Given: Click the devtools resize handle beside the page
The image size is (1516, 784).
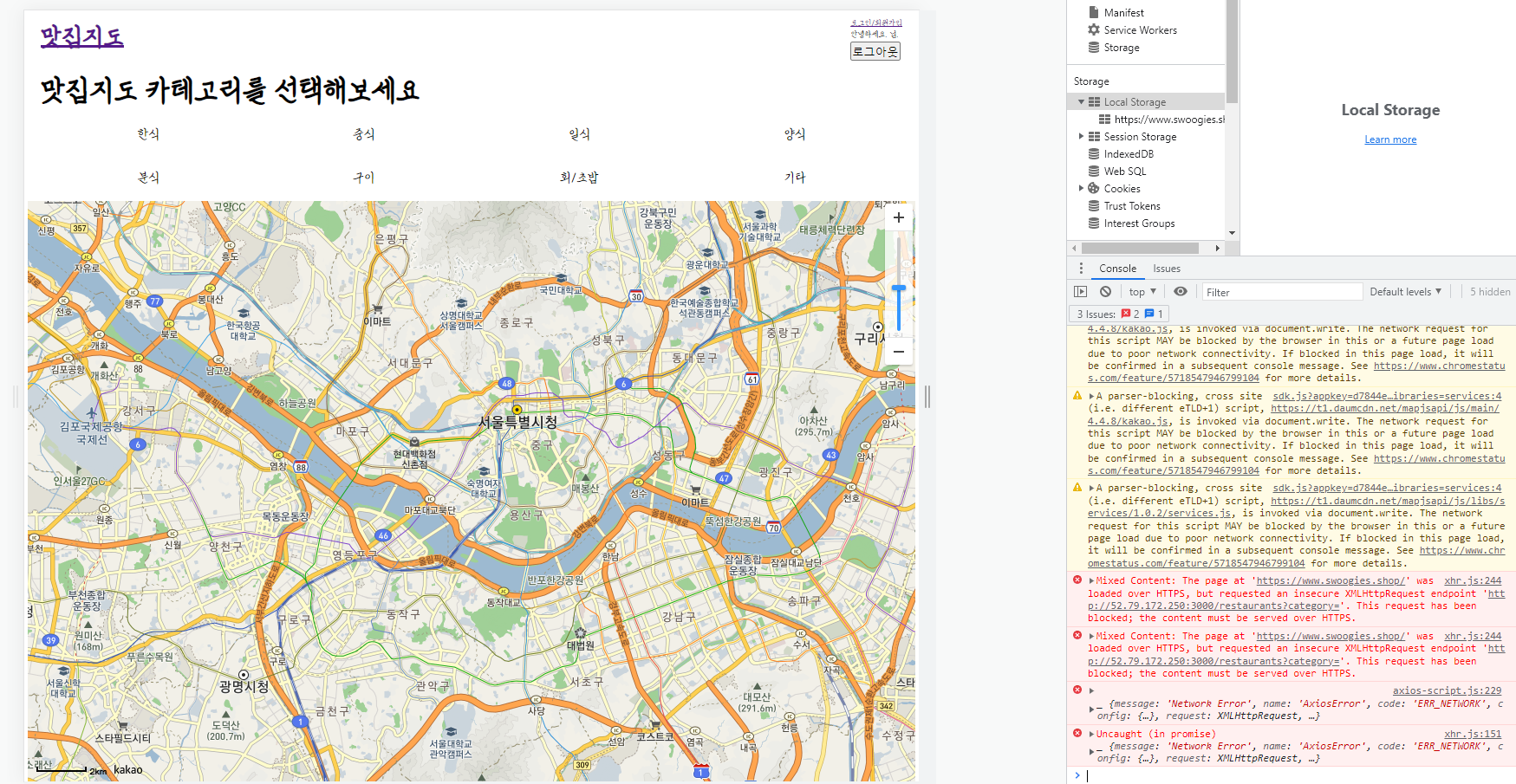Looking at the screenshot, I should coord(927,397).
